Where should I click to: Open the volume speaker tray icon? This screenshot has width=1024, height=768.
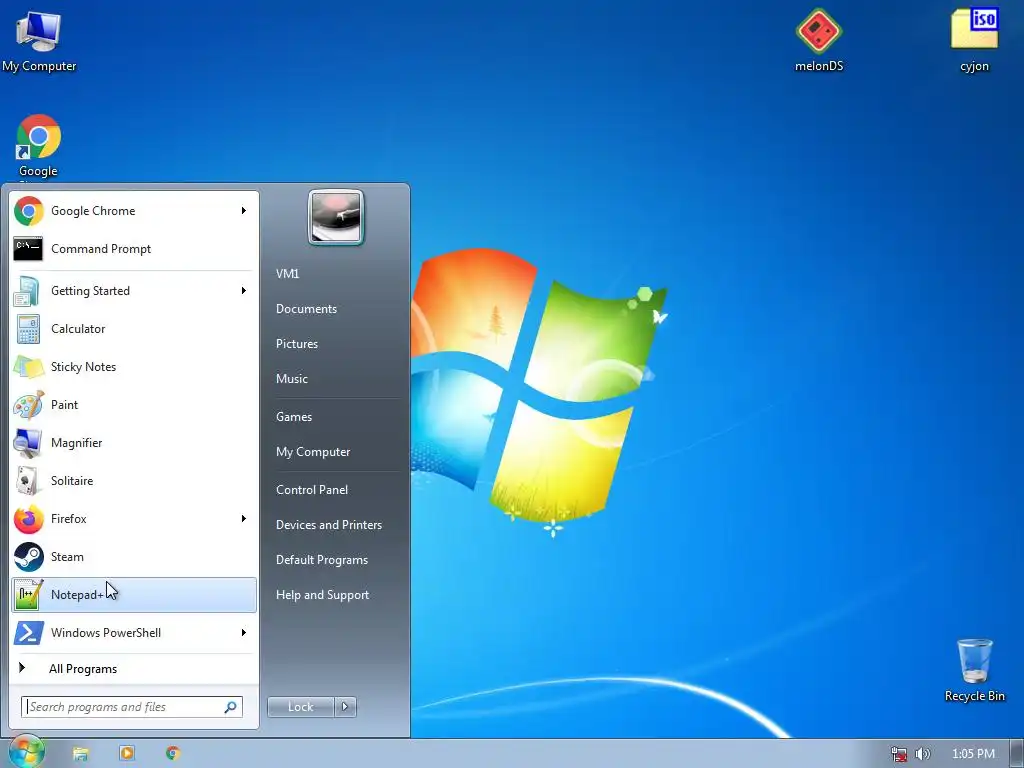pyautogui.click(x=922, y=754)
